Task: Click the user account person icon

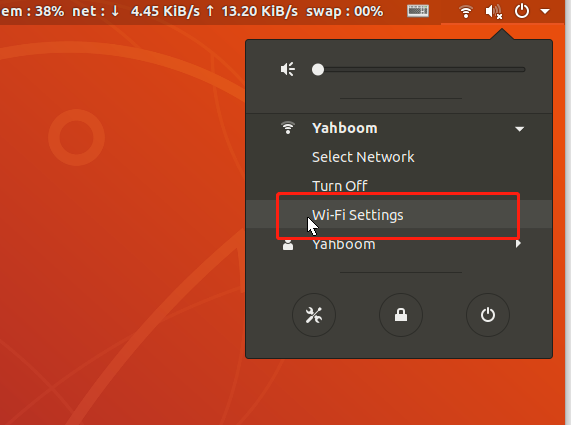Action: pyautogui.click(x=288, y=244)
